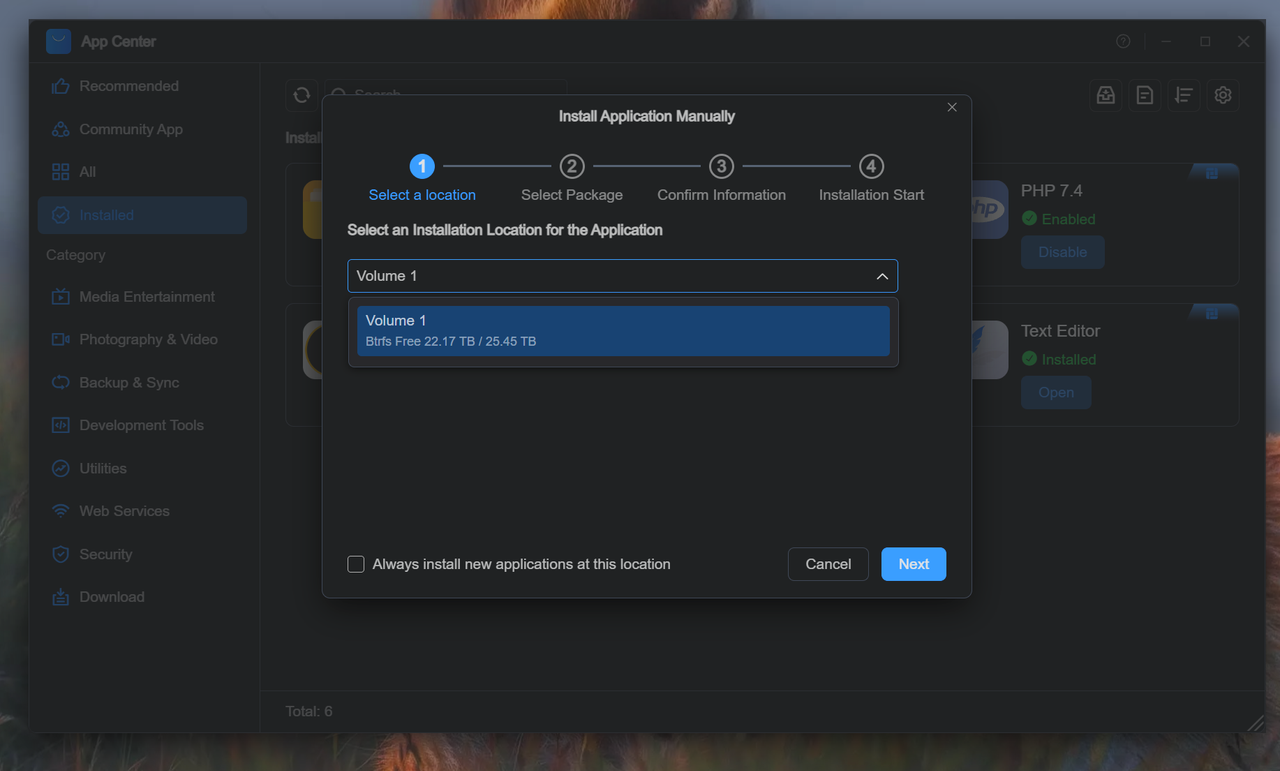The width and height of the screenshot is (1280, 771).
Task: Refresh the app list with the refresh icon
Action: coord(301,95)
